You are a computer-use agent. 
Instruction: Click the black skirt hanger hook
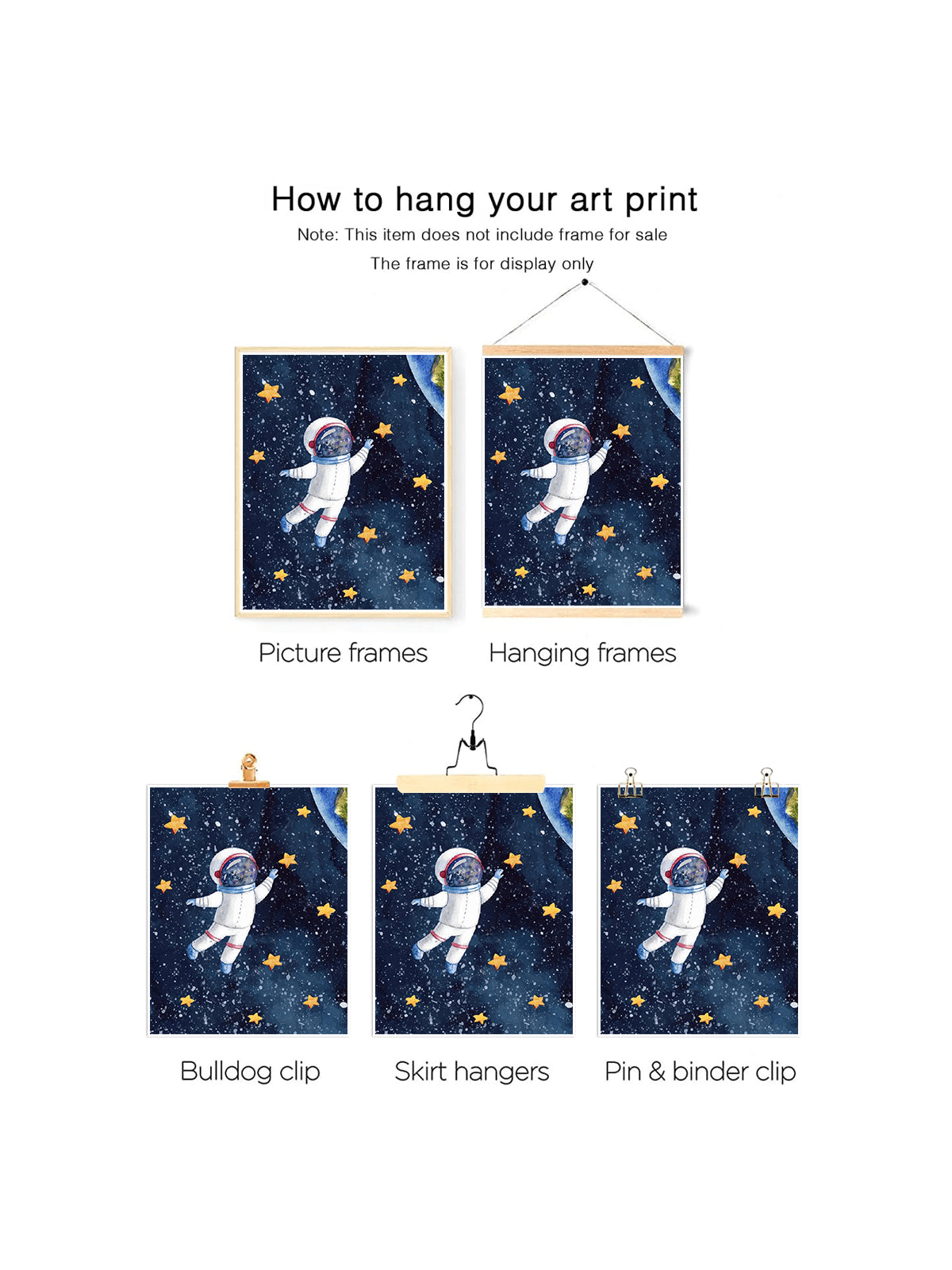coord(471,733)
